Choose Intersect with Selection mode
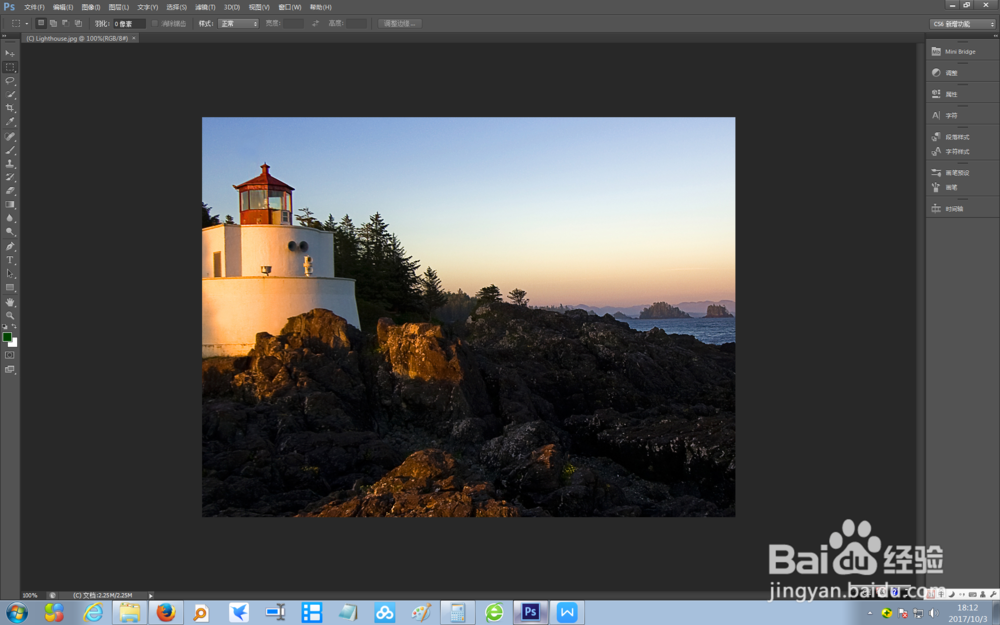 click(x=78, y=23)
